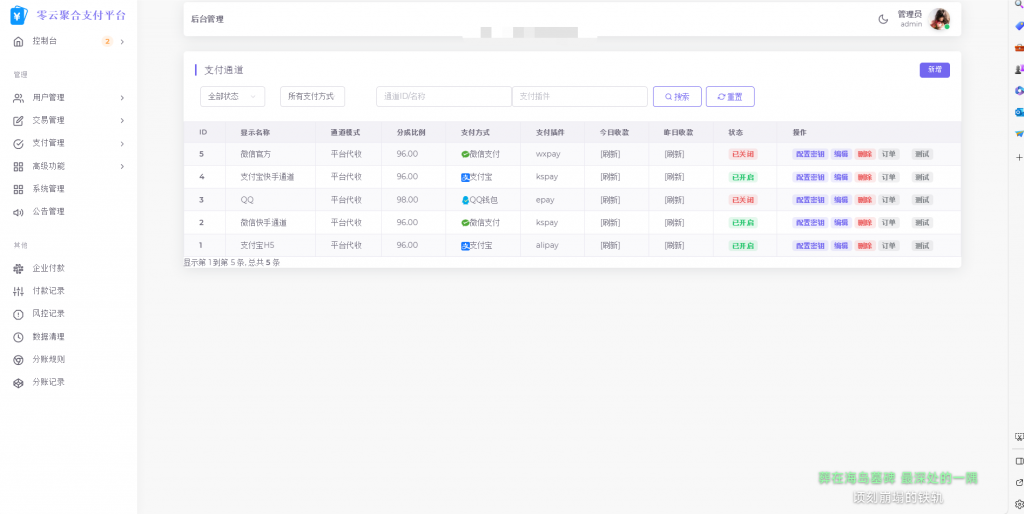The image size is (1024, 514).
Task: Toggle dark mode with the moon icon
Action: tap(883, 19)
